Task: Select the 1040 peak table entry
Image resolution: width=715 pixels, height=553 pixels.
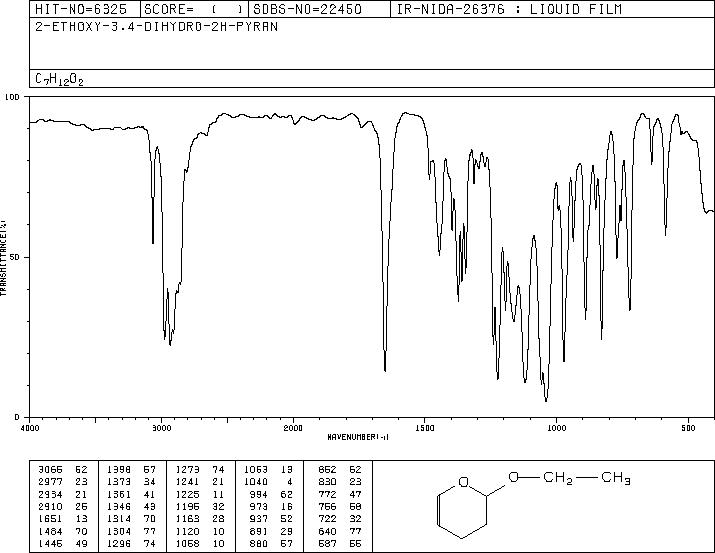Action: click(269, 481)
